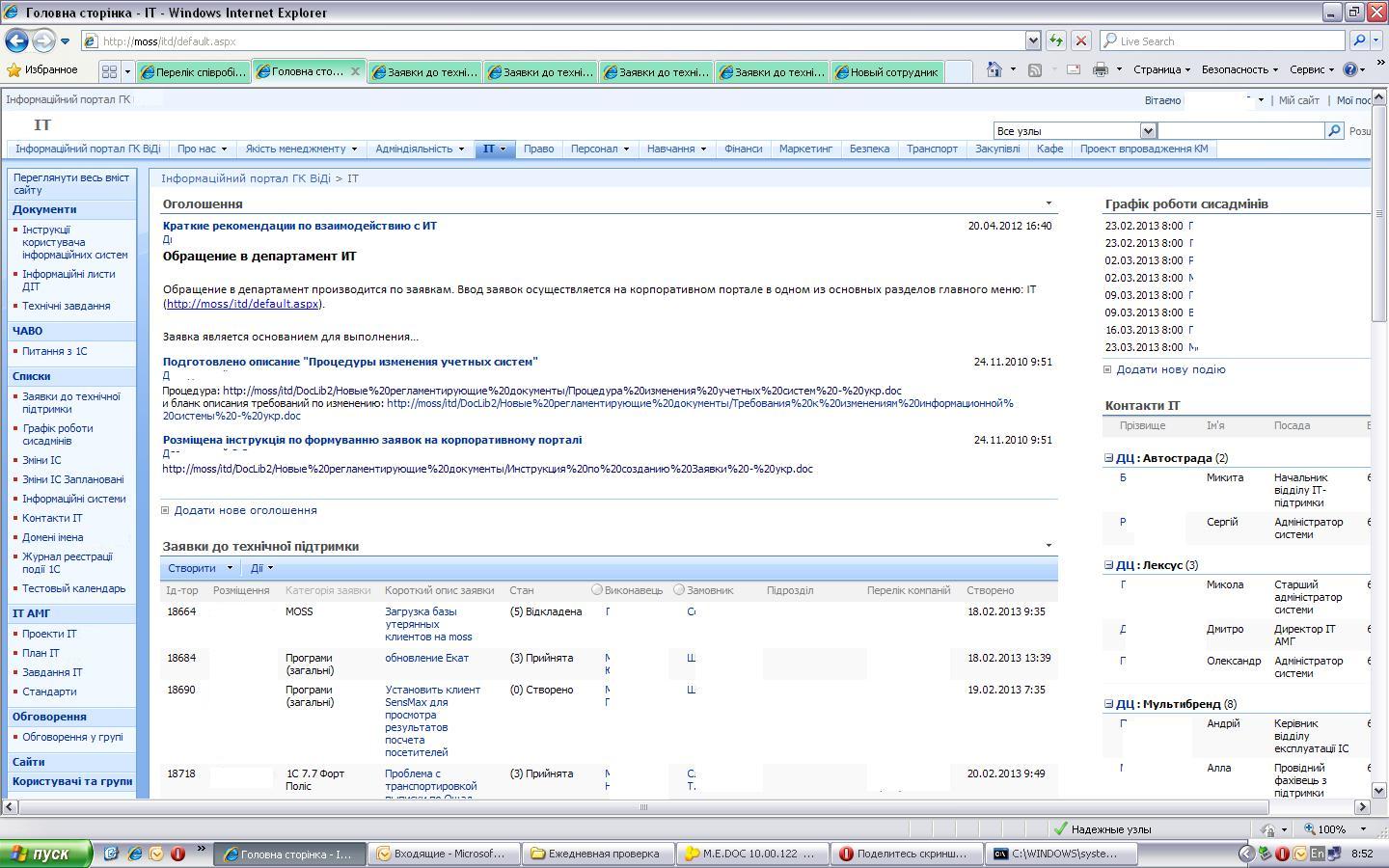Switch to M.E.DOC taskbar window
The height and width of the screenshot is (868, 1389).
752,854
